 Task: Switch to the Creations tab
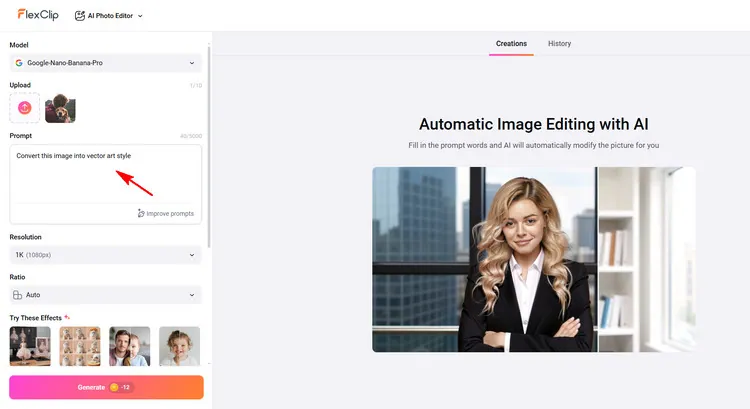tap(511, 44)
